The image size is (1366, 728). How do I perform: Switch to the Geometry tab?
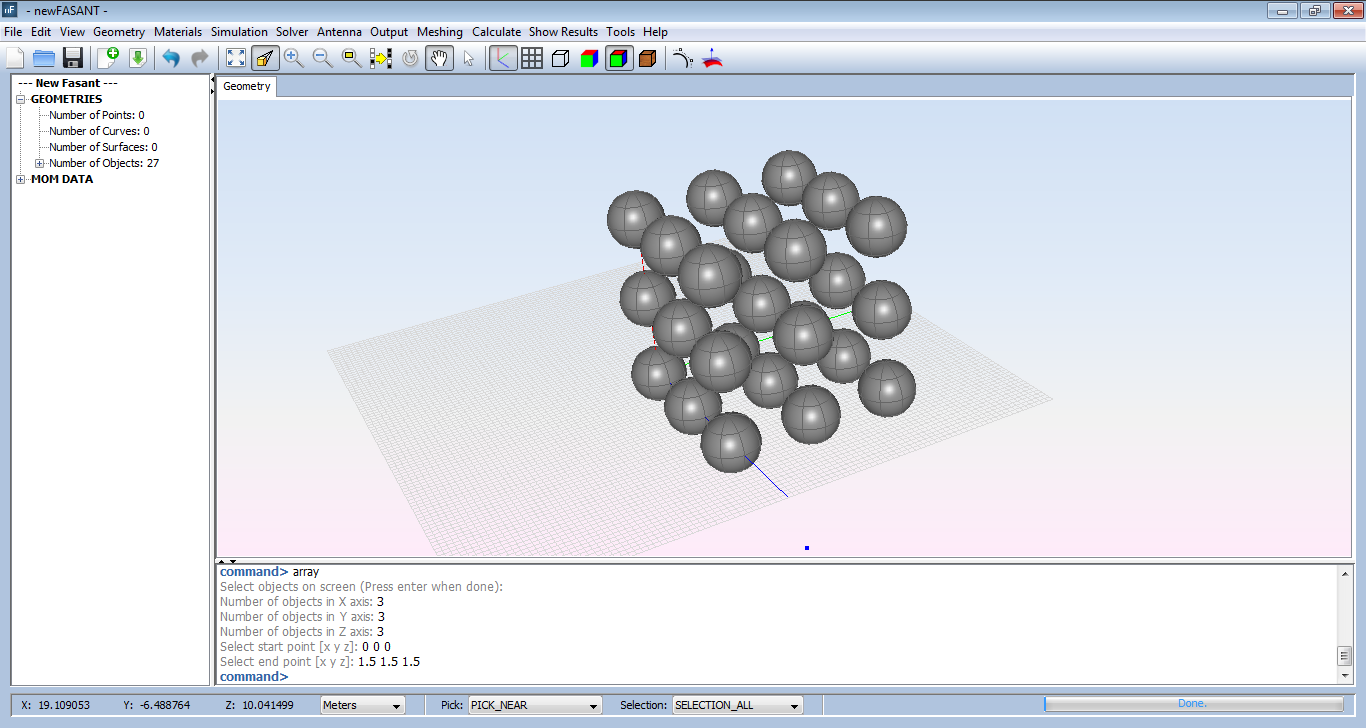(247, 86)
